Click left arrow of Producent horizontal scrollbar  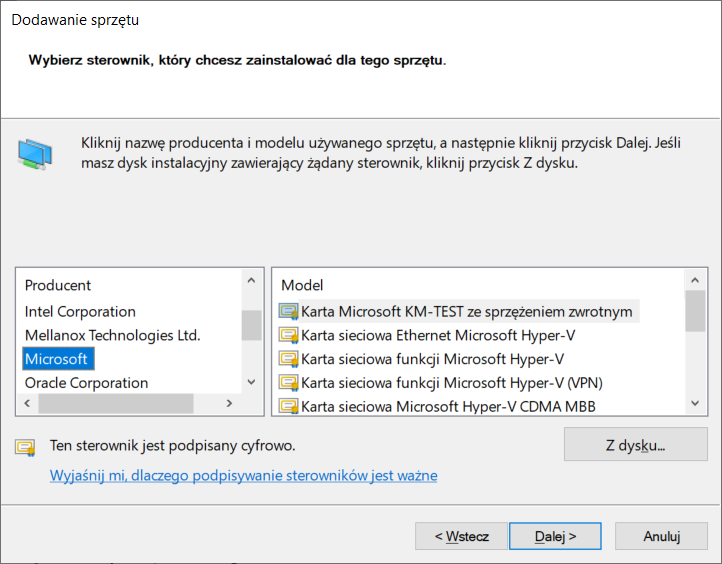click(27, 403)
